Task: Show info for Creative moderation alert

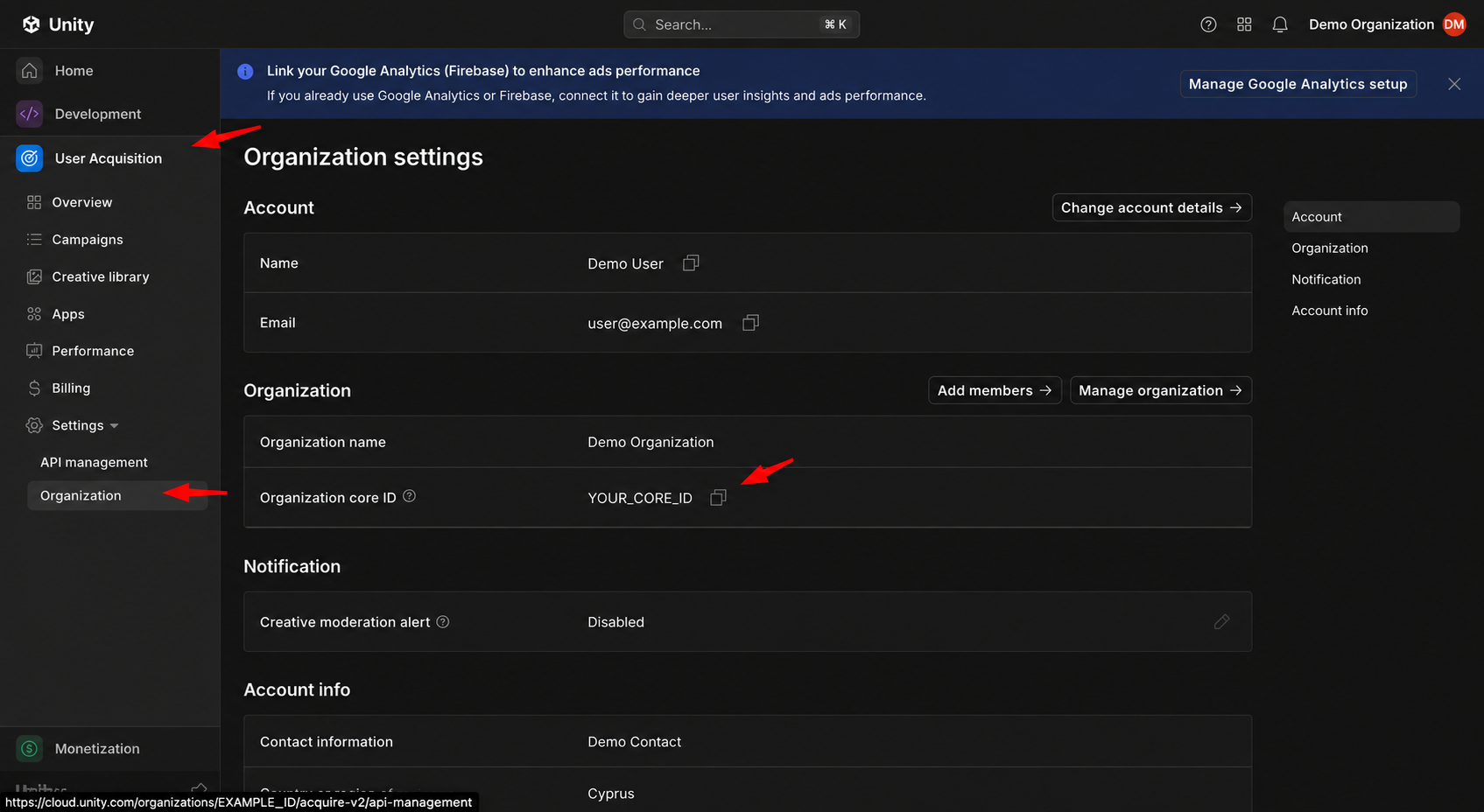Action: 443,622
